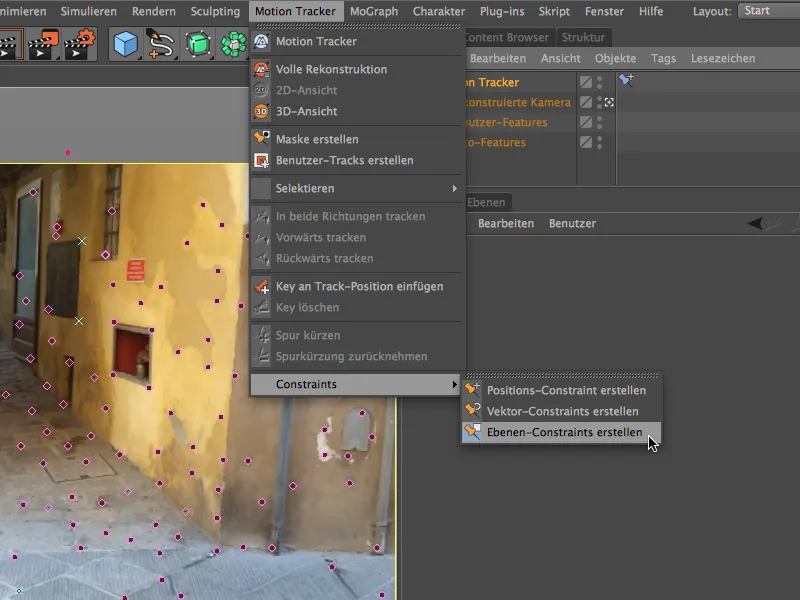Toggle visibility dots of rekonstruierte Kamera
Screen dimensions: 800x600
coord(599,102)
